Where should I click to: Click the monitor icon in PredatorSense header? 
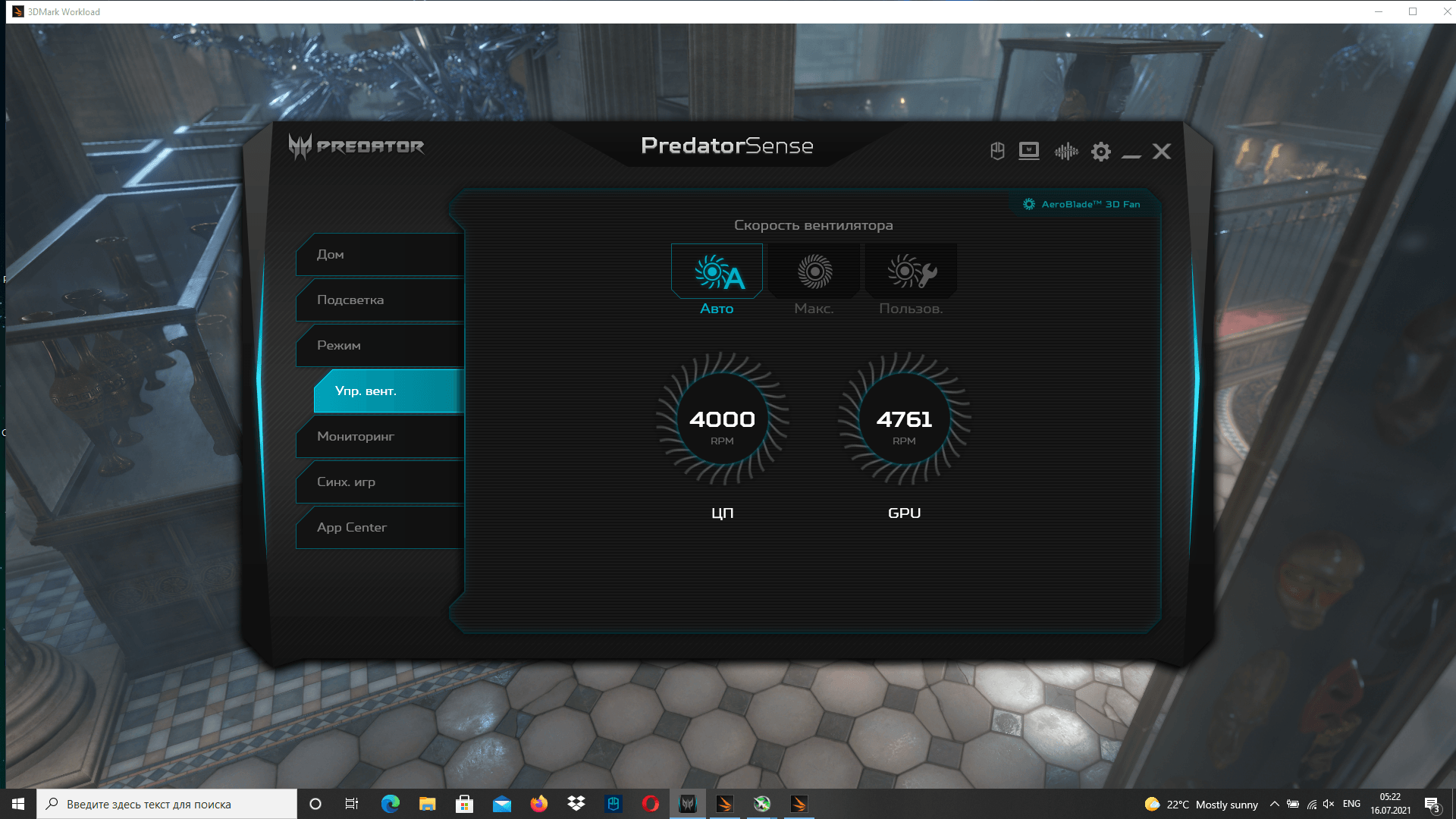point(1029,151)
